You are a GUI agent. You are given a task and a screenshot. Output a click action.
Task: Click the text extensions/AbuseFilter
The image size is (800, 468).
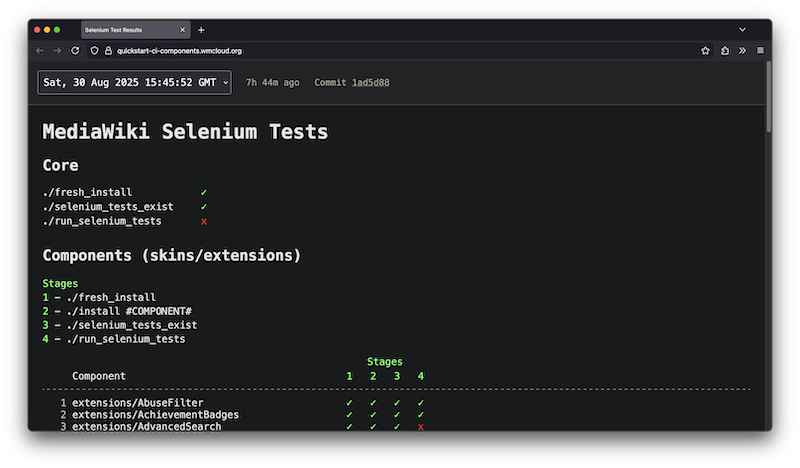pos(137,403)
